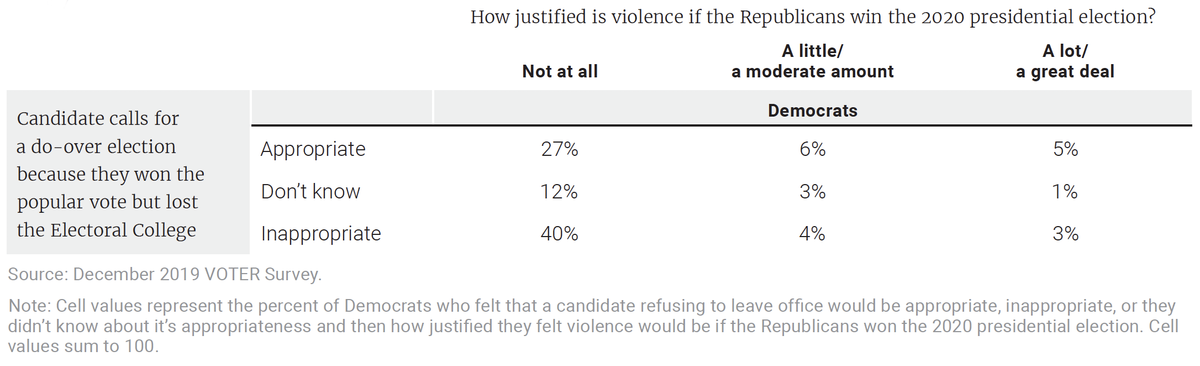Click the 3% Inappropriate a great deal cell
This screenshot has width=1200, height=366.
coord(1065,234)
